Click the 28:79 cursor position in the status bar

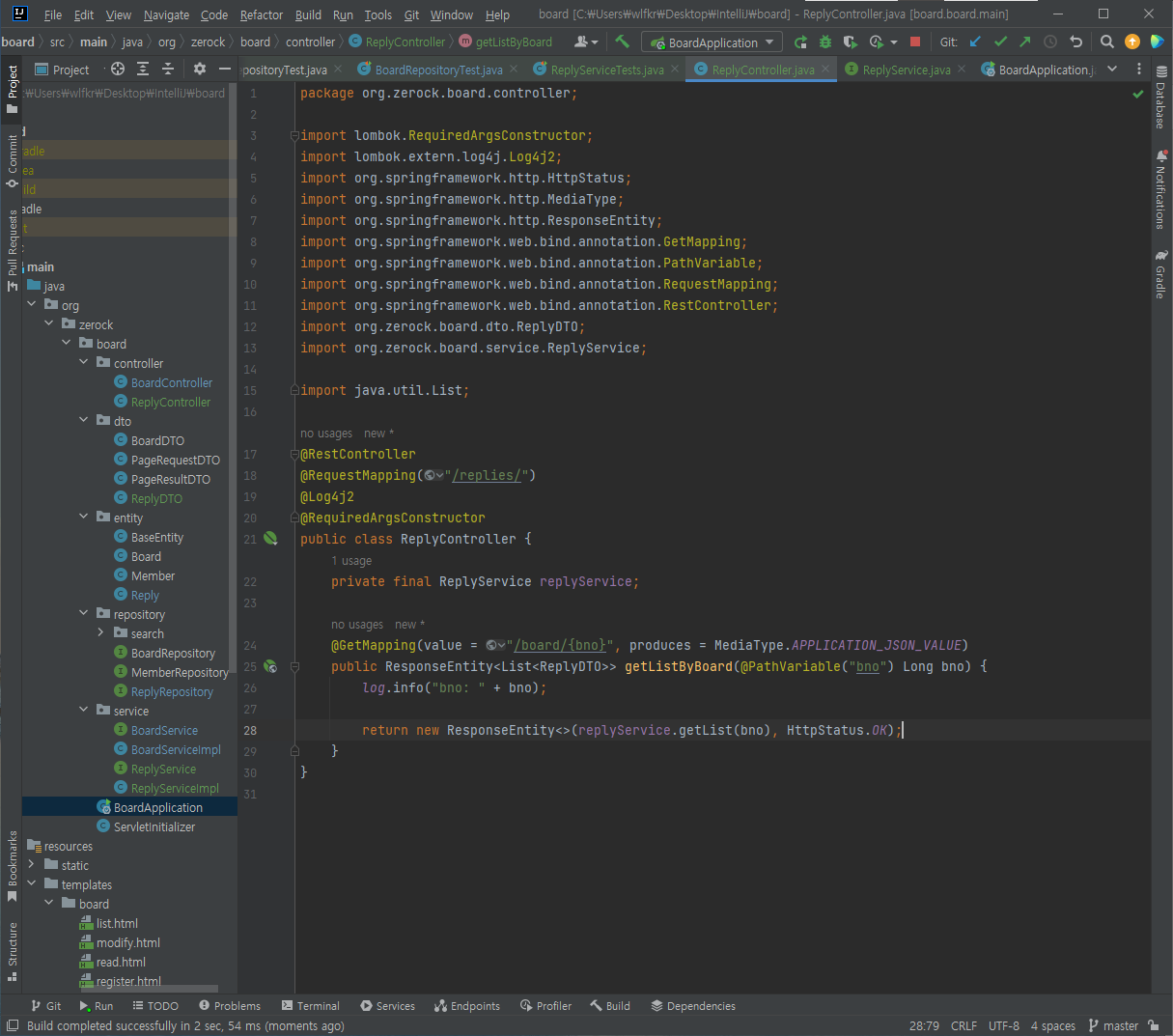(x=924, y=1025)
